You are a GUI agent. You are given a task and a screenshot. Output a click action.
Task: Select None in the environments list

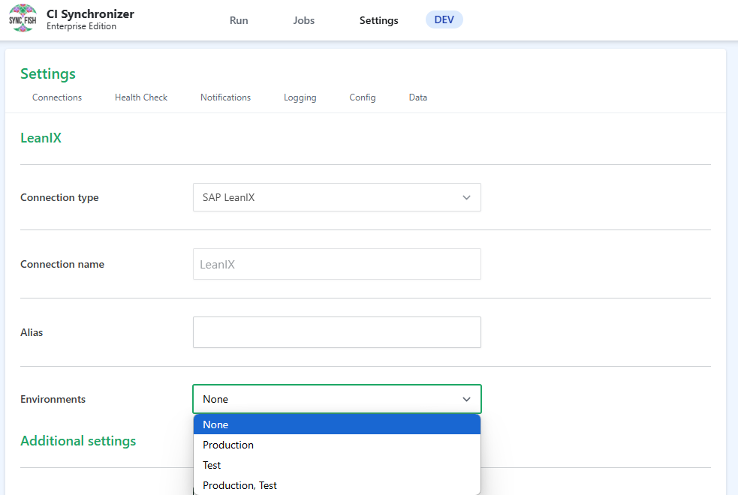pyautogui.click(x=337, y=424)
